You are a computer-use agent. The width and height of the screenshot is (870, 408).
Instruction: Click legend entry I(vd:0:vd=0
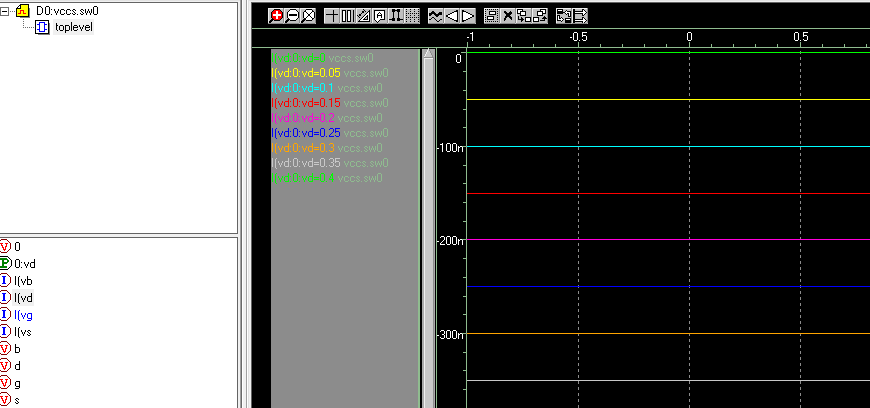pos(299,58)
